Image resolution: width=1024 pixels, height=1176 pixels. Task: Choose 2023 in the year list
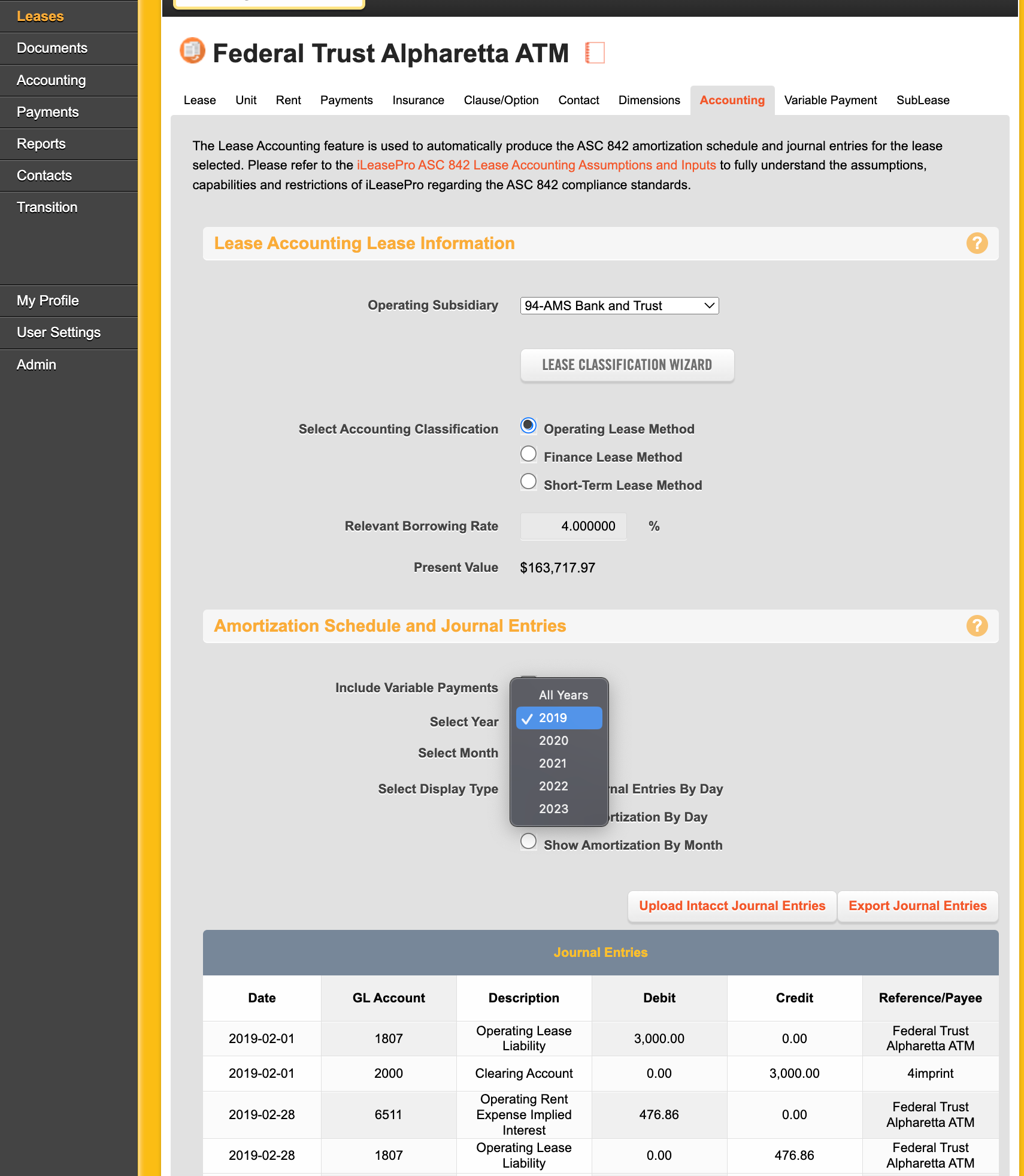coord(559,809)
